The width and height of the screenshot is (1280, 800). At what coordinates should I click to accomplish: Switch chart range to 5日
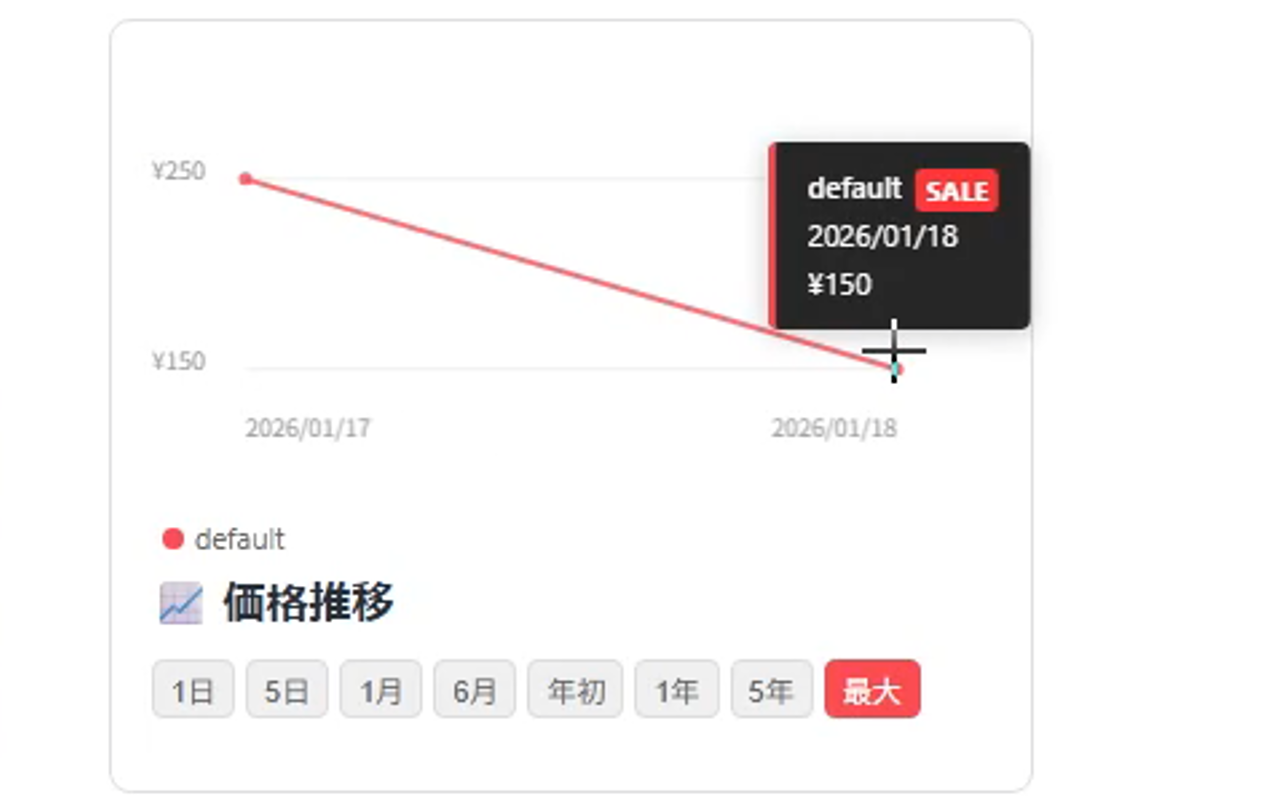coord(287,689)
